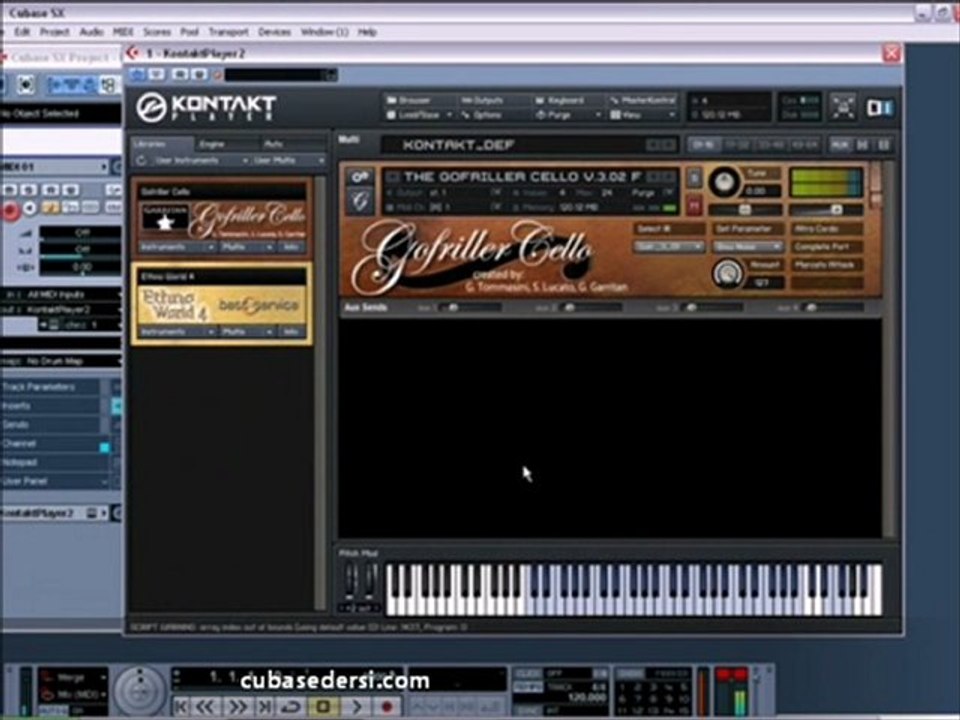Adjust the instrument volume slider
The width and height of the screenshot is (960, 720).
[826, 210]
